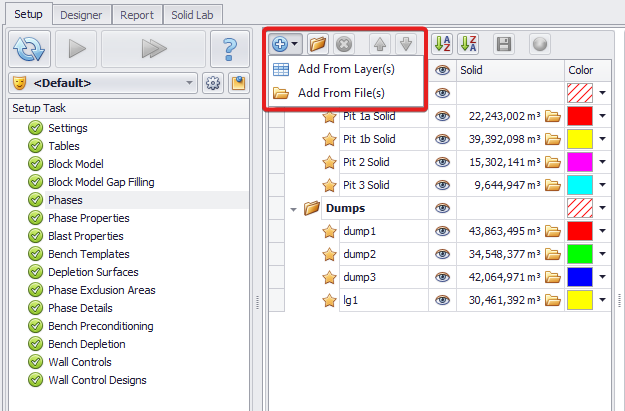Click the grey sphere toolbar icon
The height and width of the screenshot is (411, 625).
(540, 44)
